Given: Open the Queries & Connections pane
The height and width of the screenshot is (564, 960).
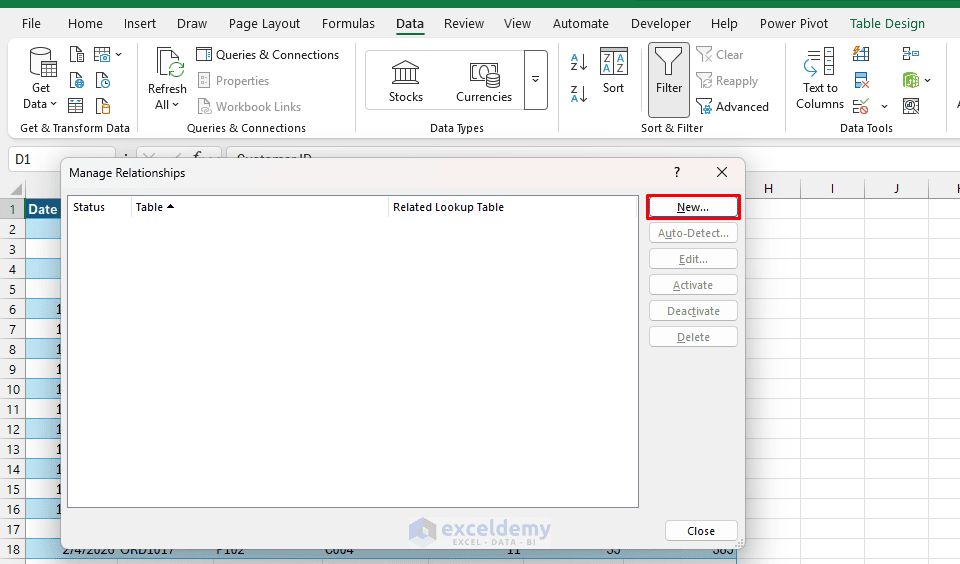Looking at the screenshot, I should click(268, 55).
